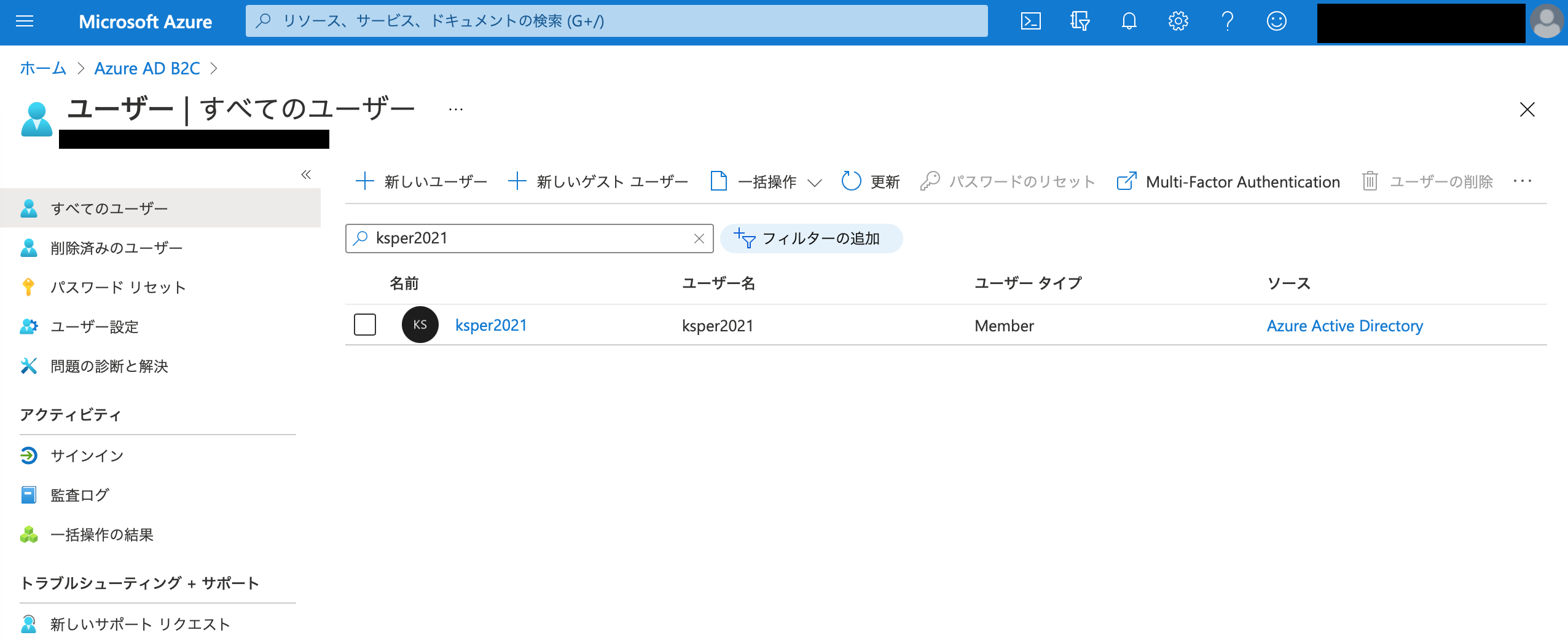Collapse the sidebar with the chevron

click(305, 175)
